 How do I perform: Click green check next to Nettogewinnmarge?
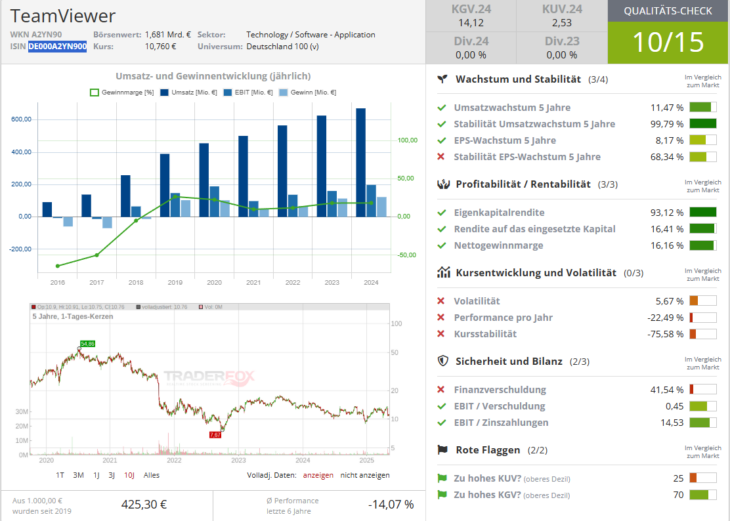(441, 245)
